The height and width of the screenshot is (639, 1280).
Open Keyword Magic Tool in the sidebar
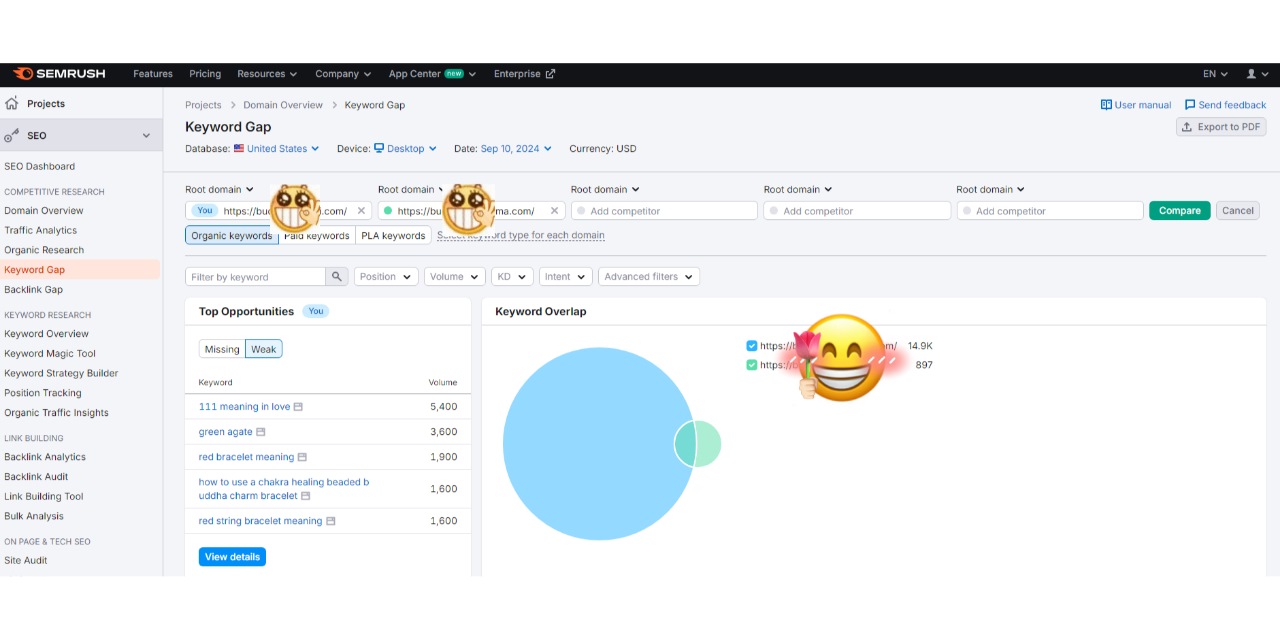[50, 354]
